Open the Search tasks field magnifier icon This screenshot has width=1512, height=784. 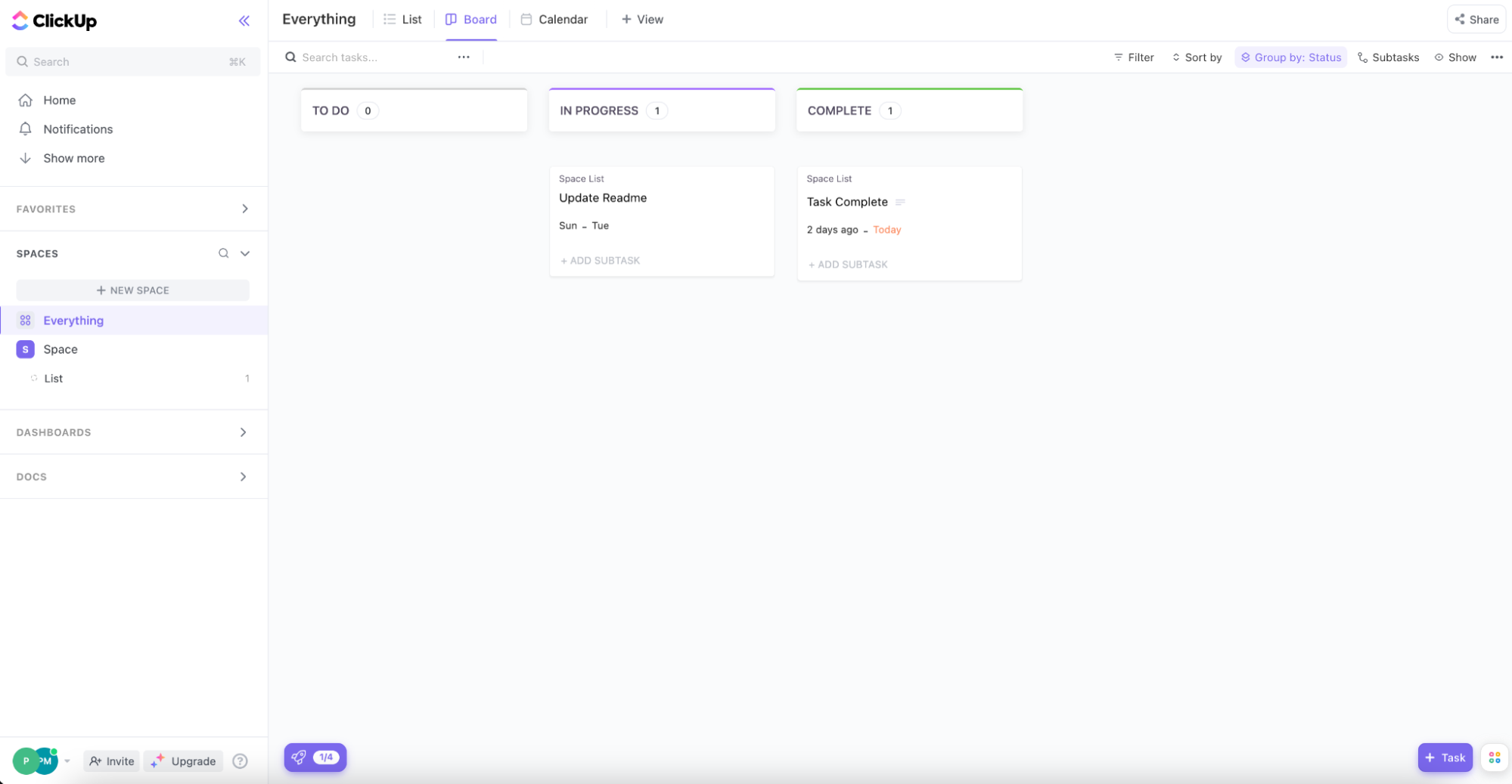coord(290,57)
